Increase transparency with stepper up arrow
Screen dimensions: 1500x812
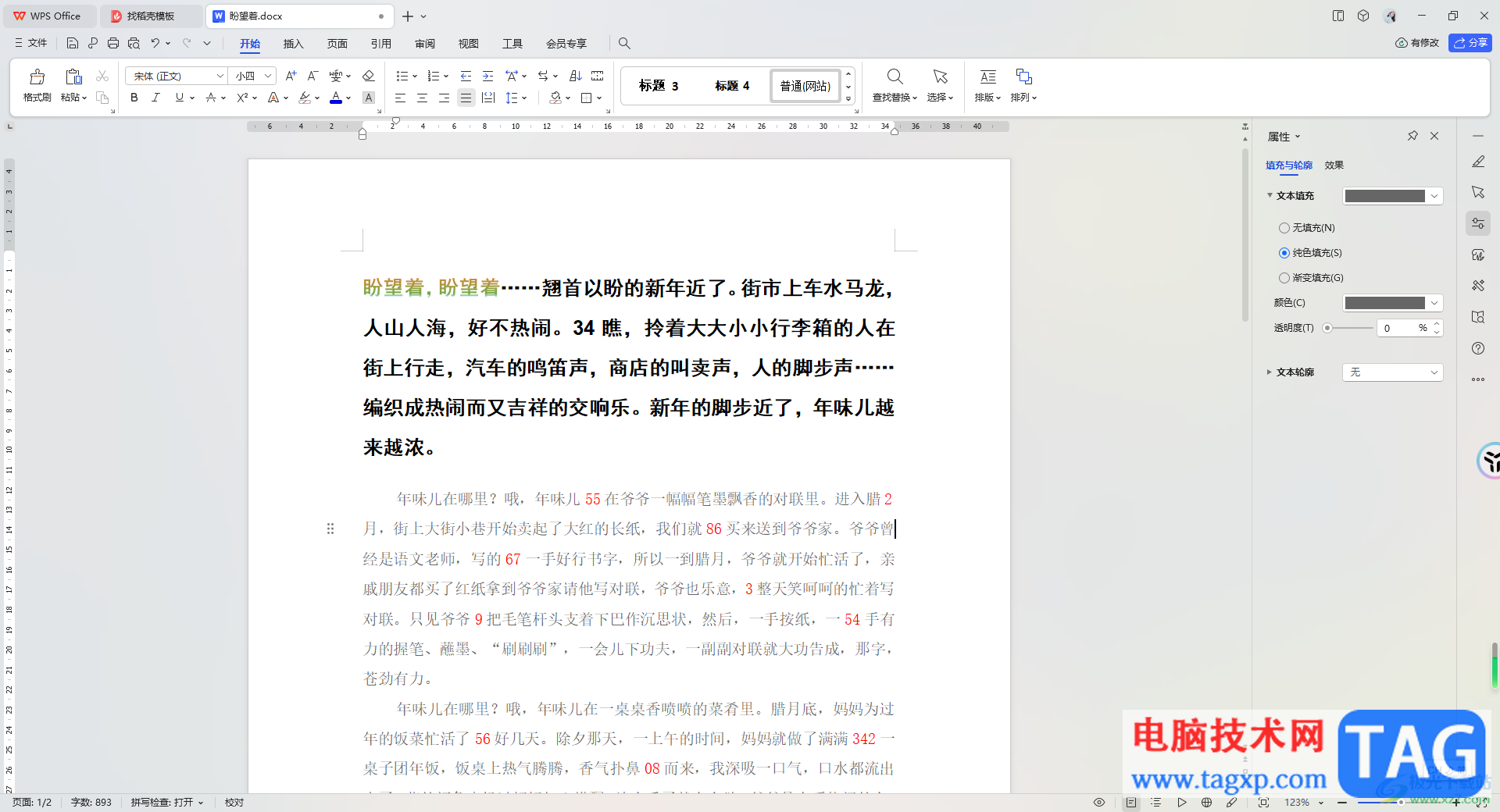[x=1436, y=324]
